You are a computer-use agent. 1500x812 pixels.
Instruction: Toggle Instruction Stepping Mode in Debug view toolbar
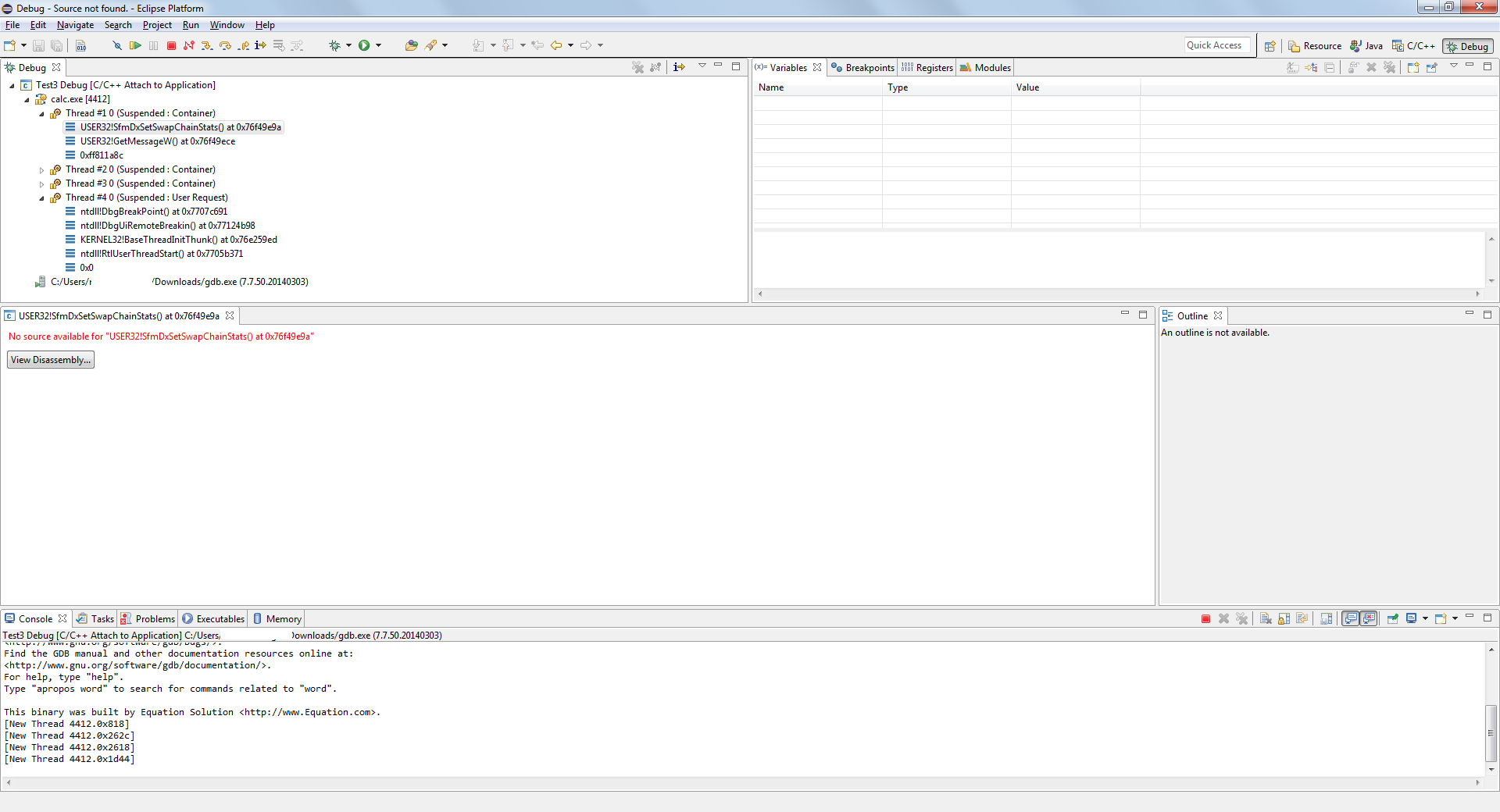[680, 67]
